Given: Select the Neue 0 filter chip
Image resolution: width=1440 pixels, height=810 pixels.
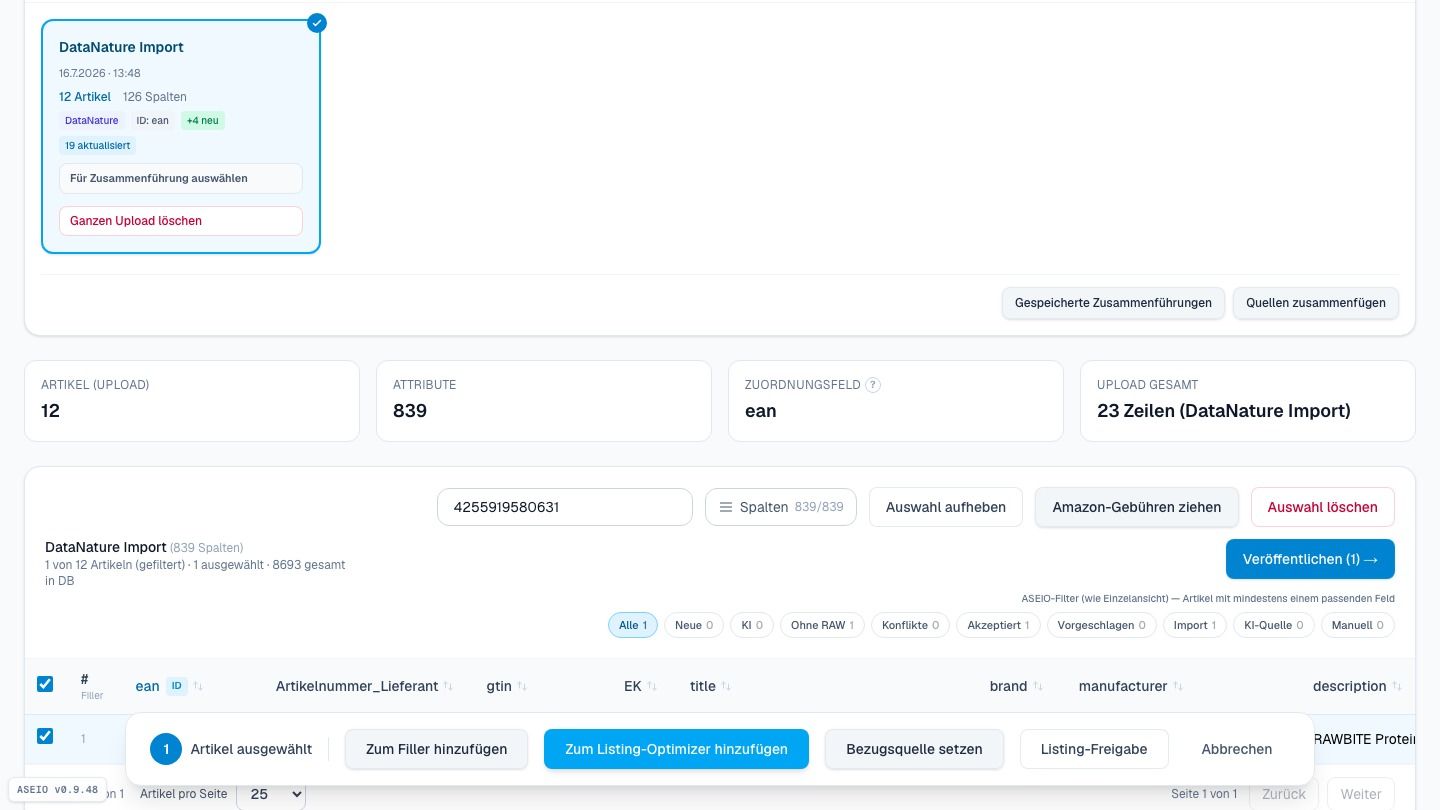Looking at the screenshot, I should tap(694, 625).
